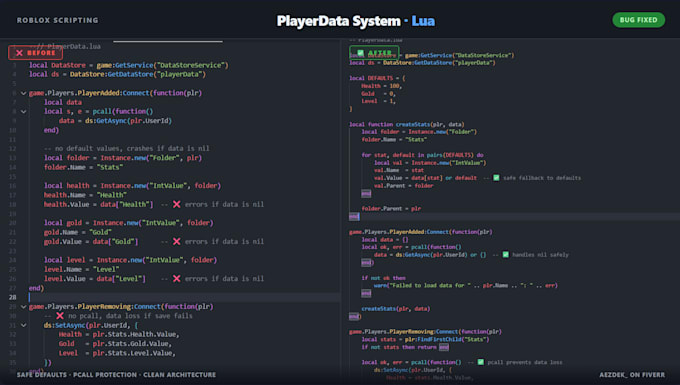Click the 'AEZDEK_ ON FIVERR' credit text

click(632, 375)
